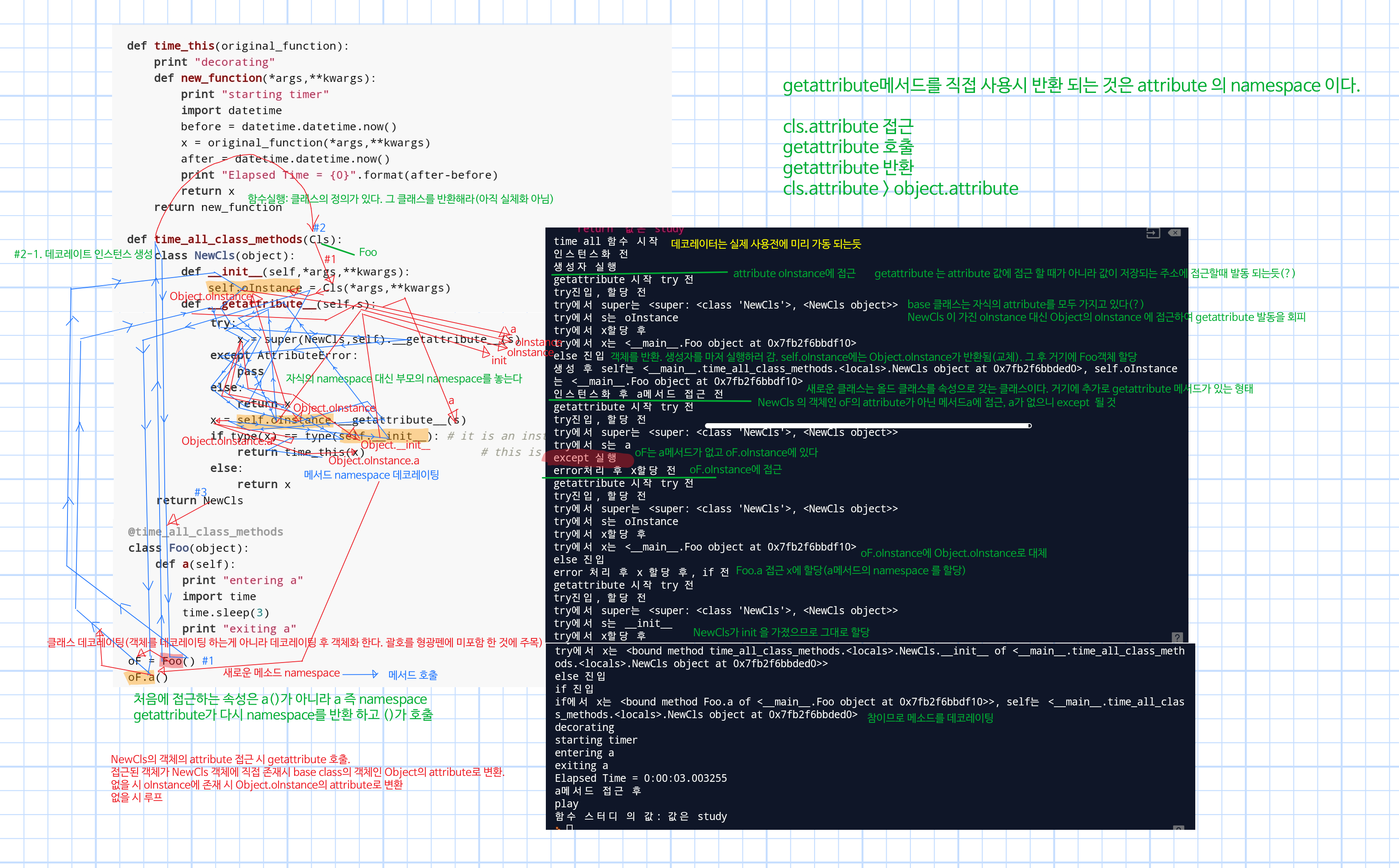Click the help icon at lower terminal bottom edge
This screenshot has width=1399, height=868.
tap(1178, 829)
